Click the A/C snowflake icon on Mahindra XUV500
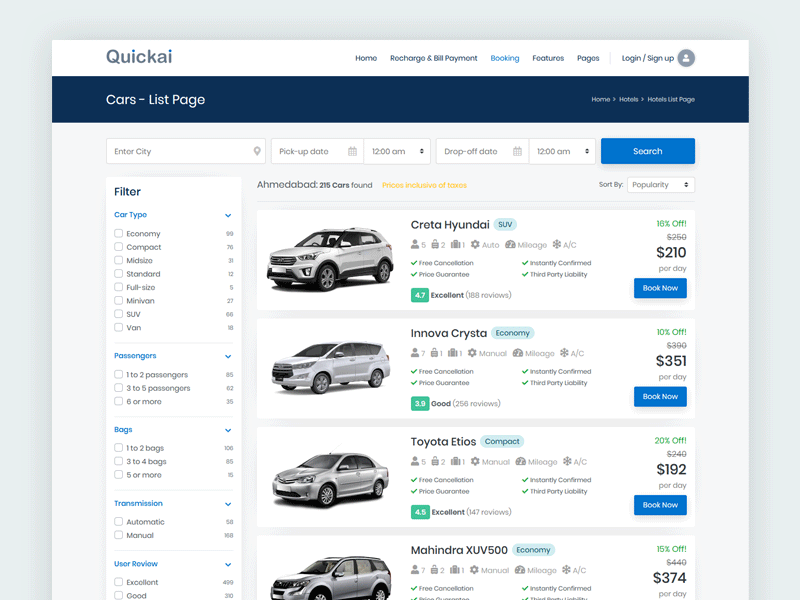The height and width of the screenshot is (600, 800). pos(566,570)
